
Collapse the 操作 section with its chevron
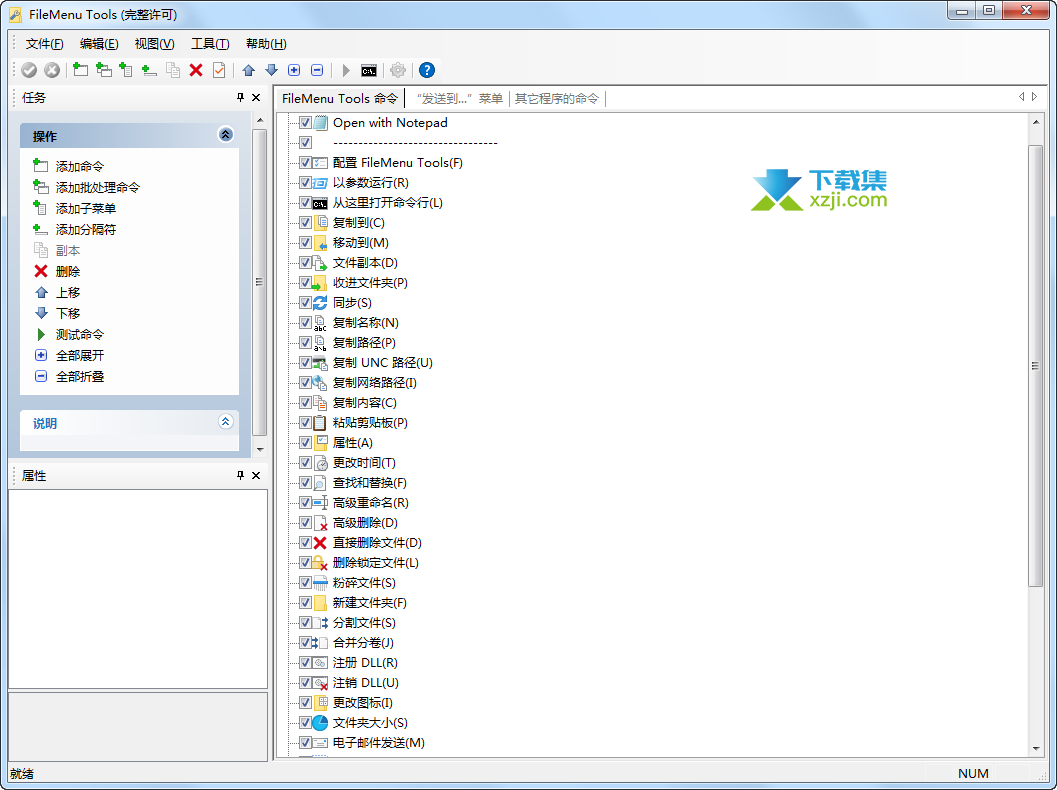pyautogui.click(x=226, y=135)
